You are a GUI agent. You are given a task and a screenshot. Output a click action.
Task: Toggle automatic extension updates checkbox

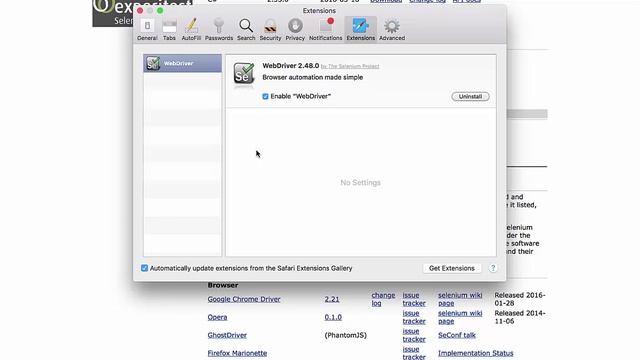(x=144, y=268)
